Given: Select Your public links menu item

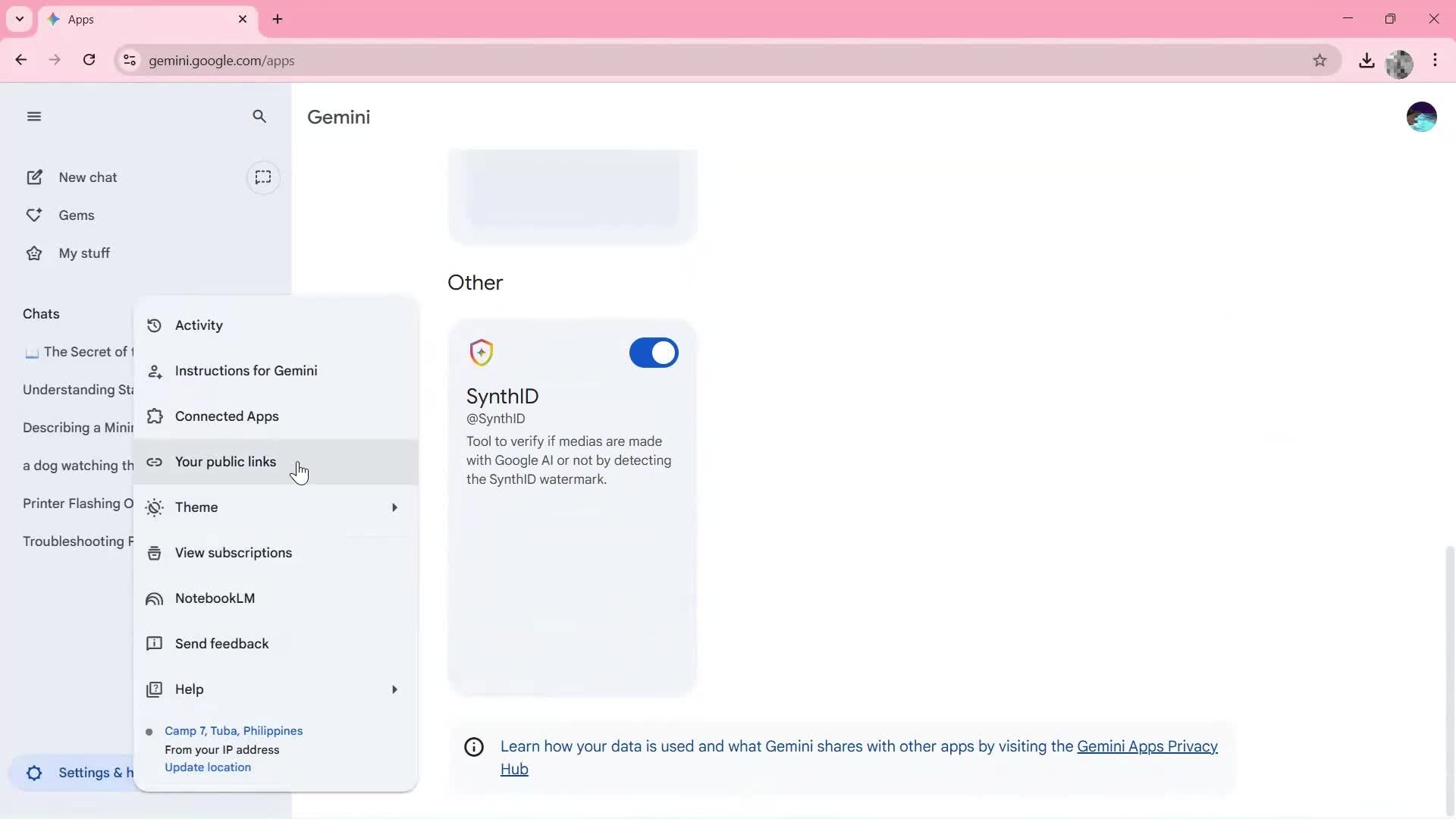Looking at the screenshot, I should click(x=225, y=462).
